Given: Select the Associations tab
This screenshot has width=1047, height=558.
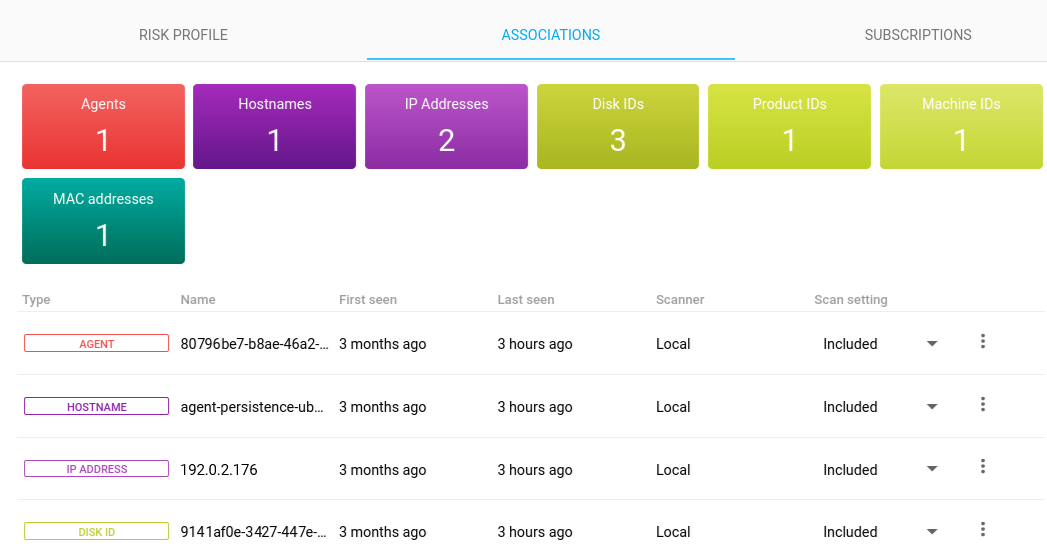Looking at the screenshot, I should tap(551, 35).
